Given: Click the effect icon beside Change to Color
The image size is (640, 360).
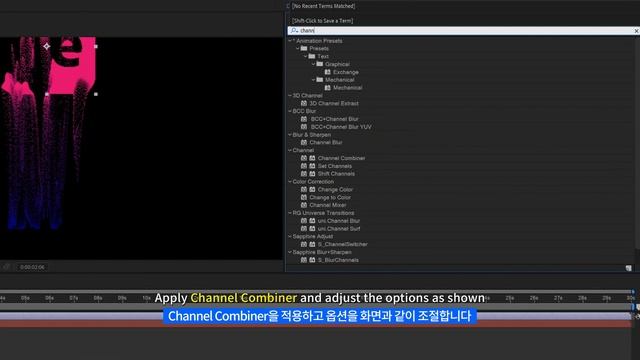Looking at the screenshot, I should [x=304, y=197].
